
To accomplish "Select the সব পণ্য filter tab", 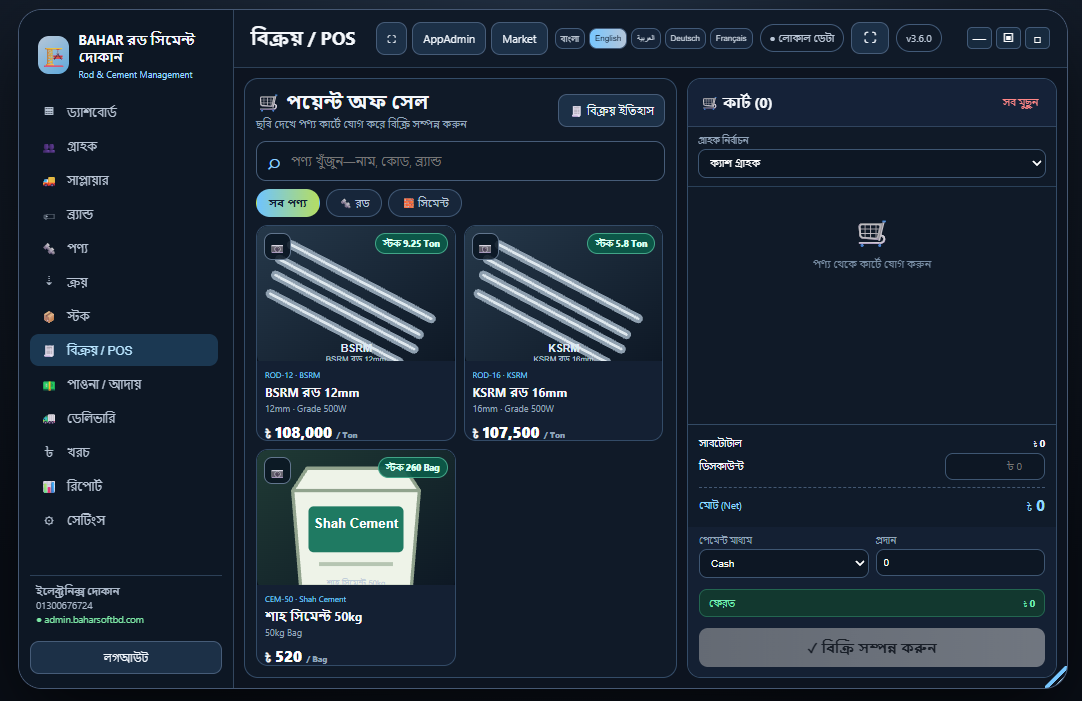I will (x=288, y=203).
